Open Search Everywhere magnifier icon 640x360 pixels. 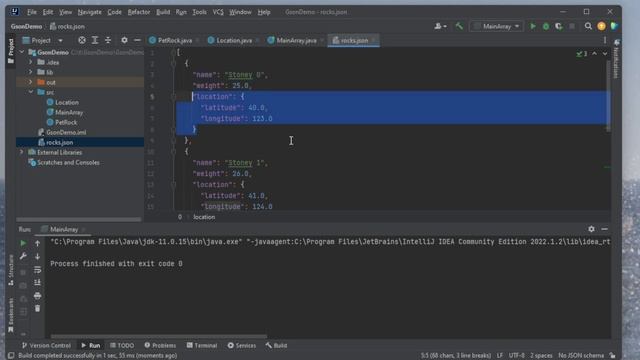click(588, 26)
